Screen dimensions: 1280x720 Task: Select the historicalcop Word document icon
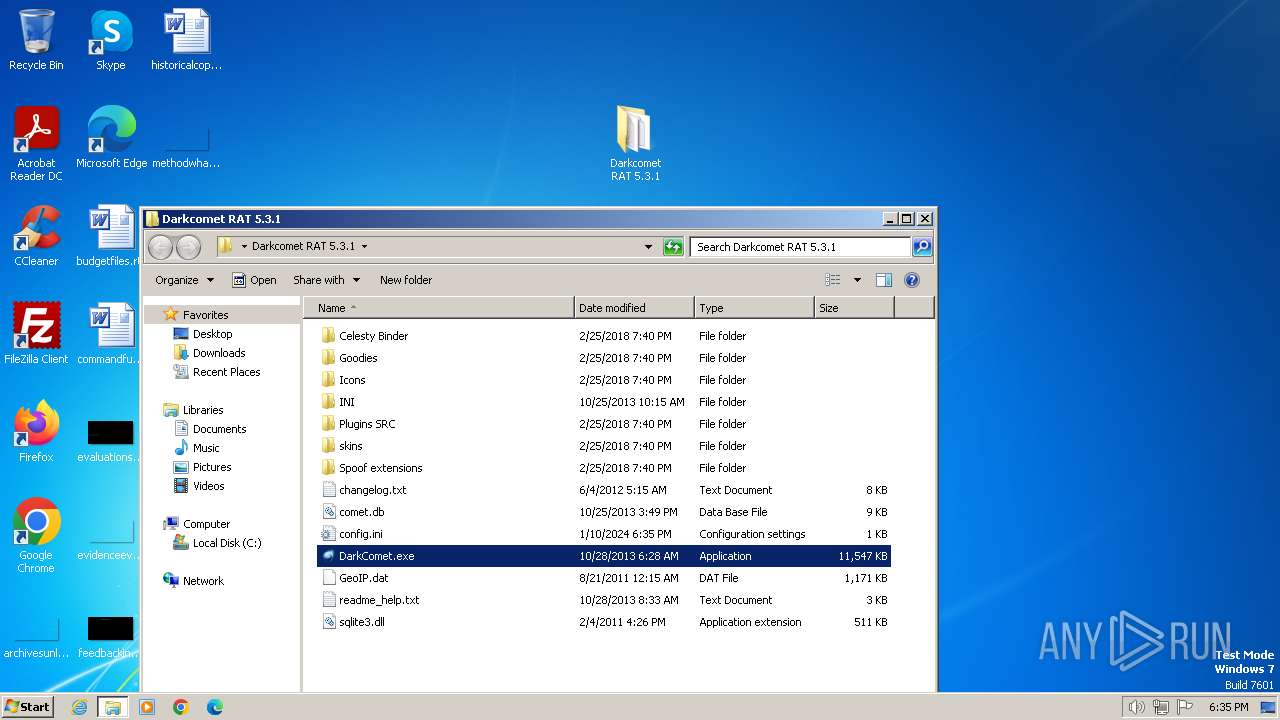tap(186, 40)
